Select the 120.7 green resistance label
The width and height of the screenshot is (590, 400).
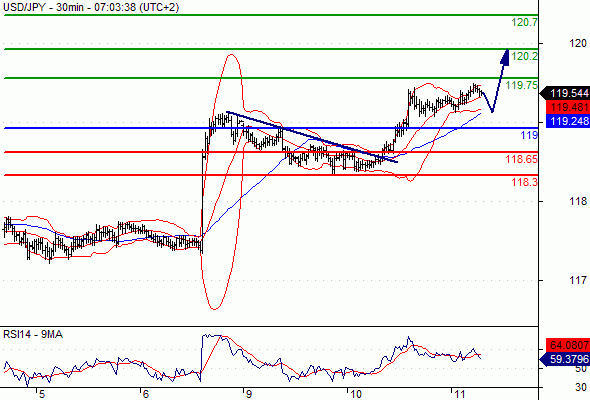[x=525, y=23]
